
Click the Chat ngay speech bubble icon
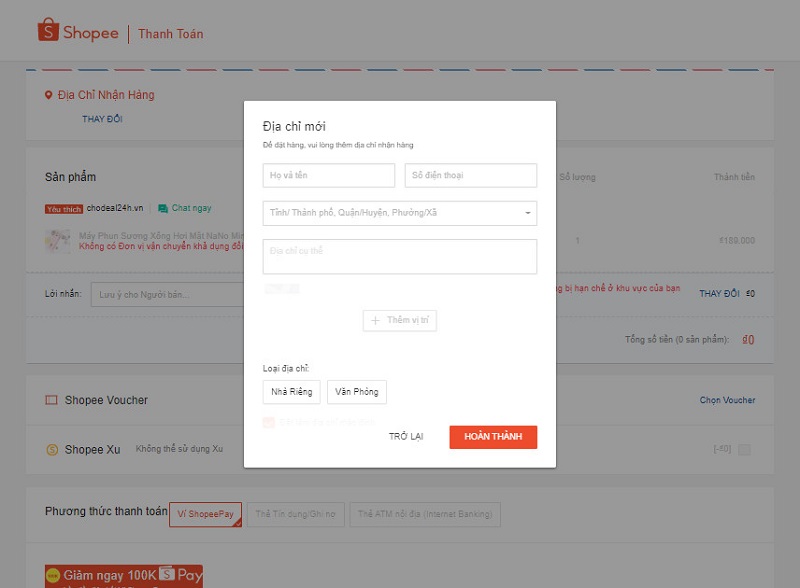click(x=162, y=208)
